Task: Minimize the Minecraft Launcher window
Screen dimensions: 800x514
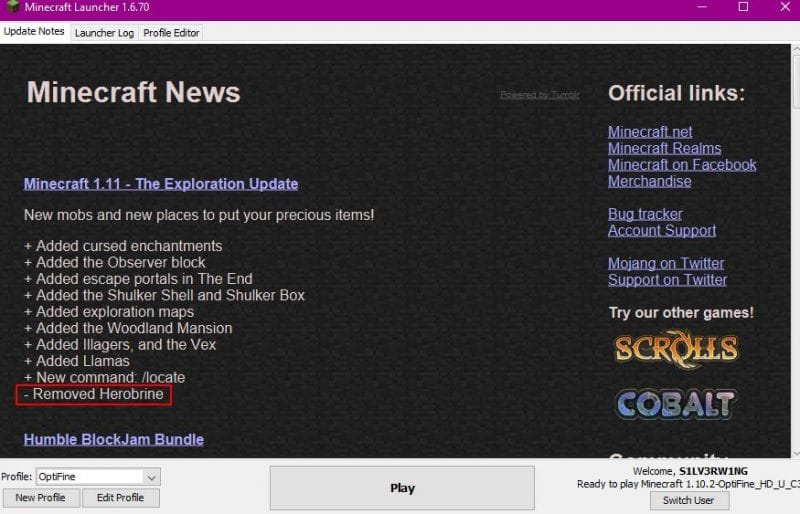Action: [702, 7]
